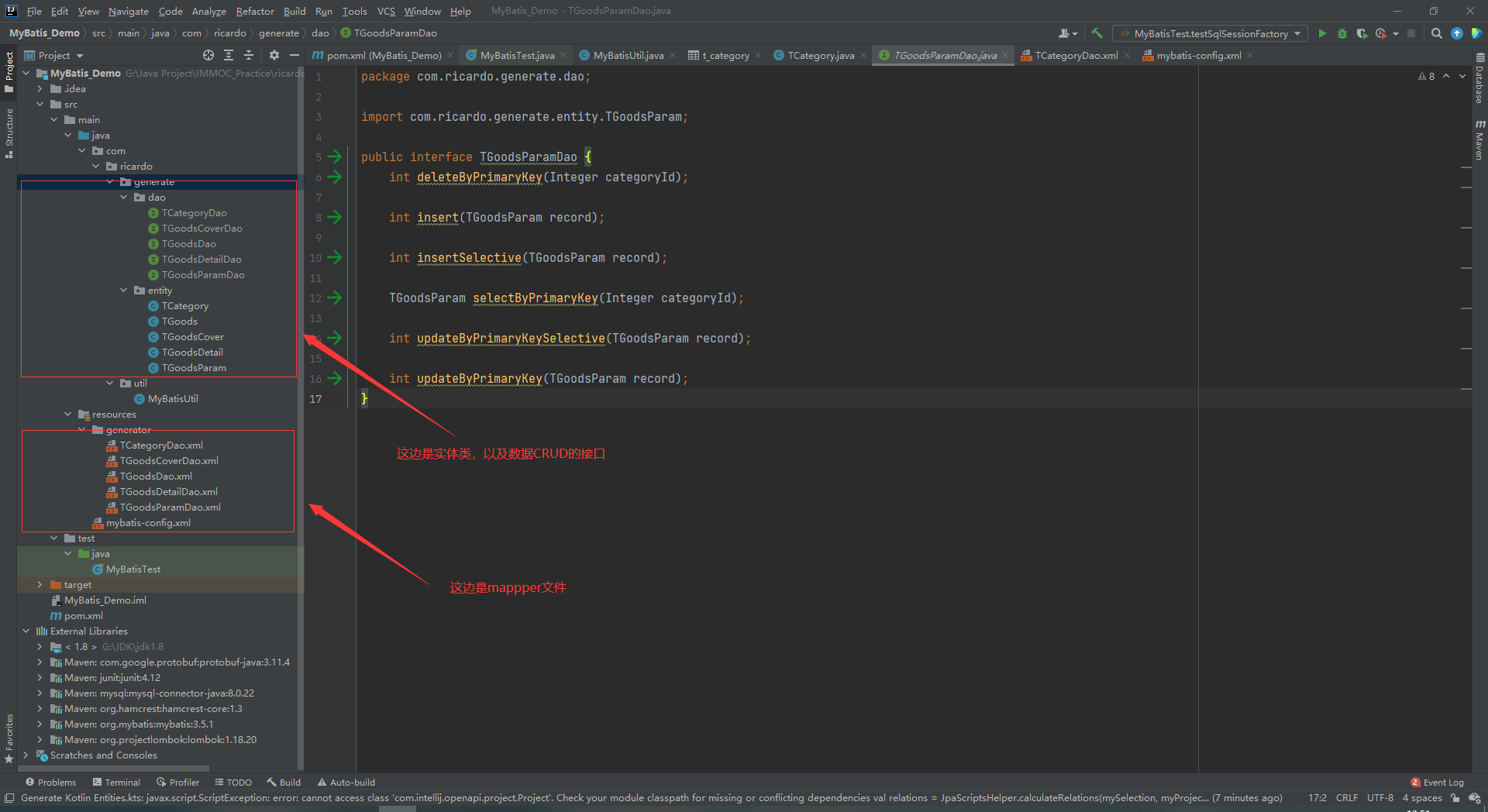This screenshot has width=1488, height=812.
Task: Open the Problems tool window
Action: [x=50, y=783]
